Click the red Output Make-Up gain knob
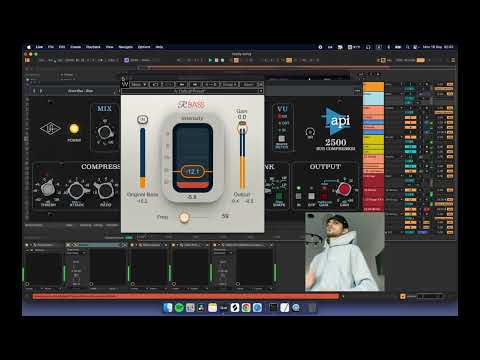The height and width of the screenshot is (360, 480). pos(344,189)
